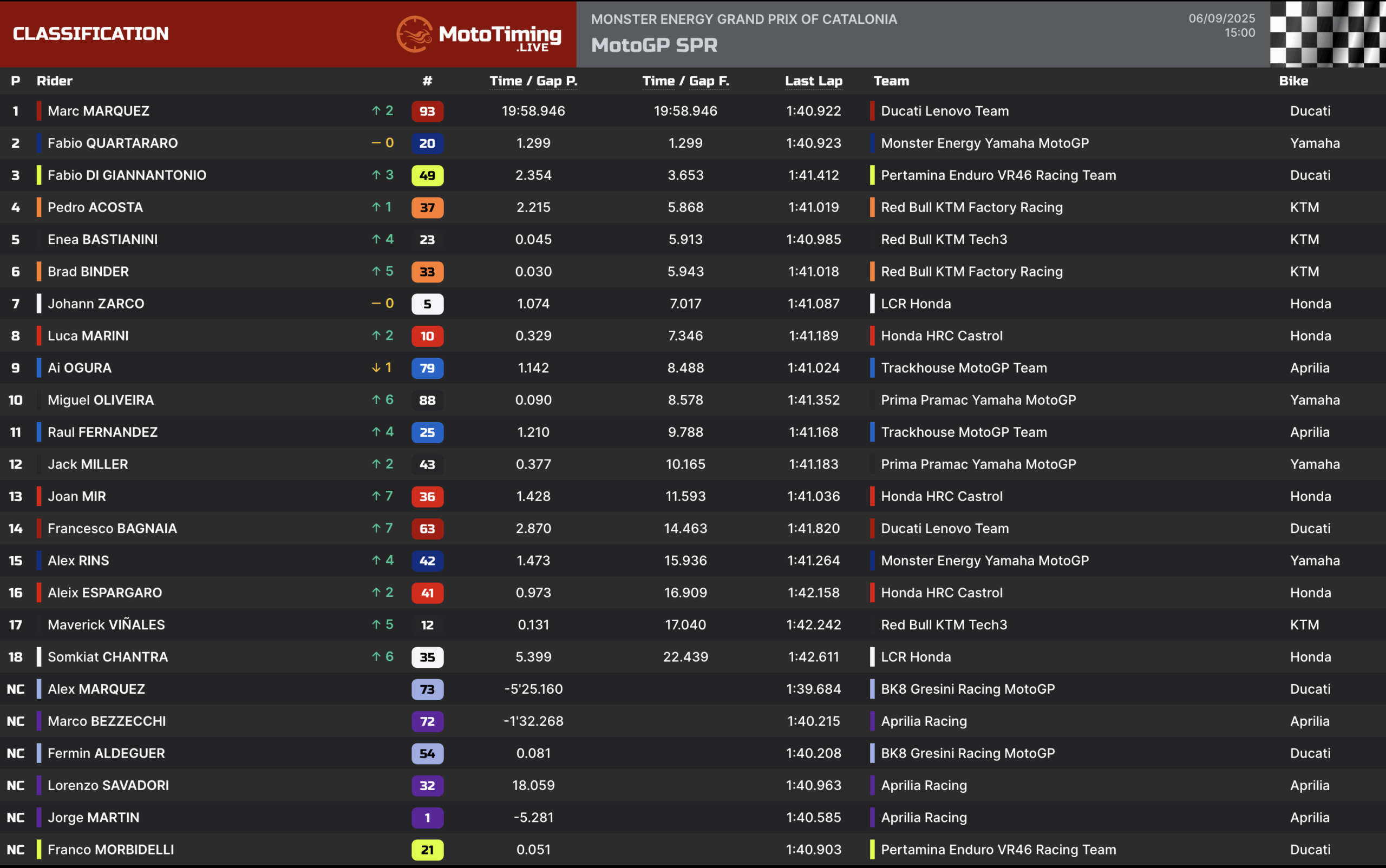Click number badge 10 for Luca Marini

pyautogui.click(x=427, y=337)
